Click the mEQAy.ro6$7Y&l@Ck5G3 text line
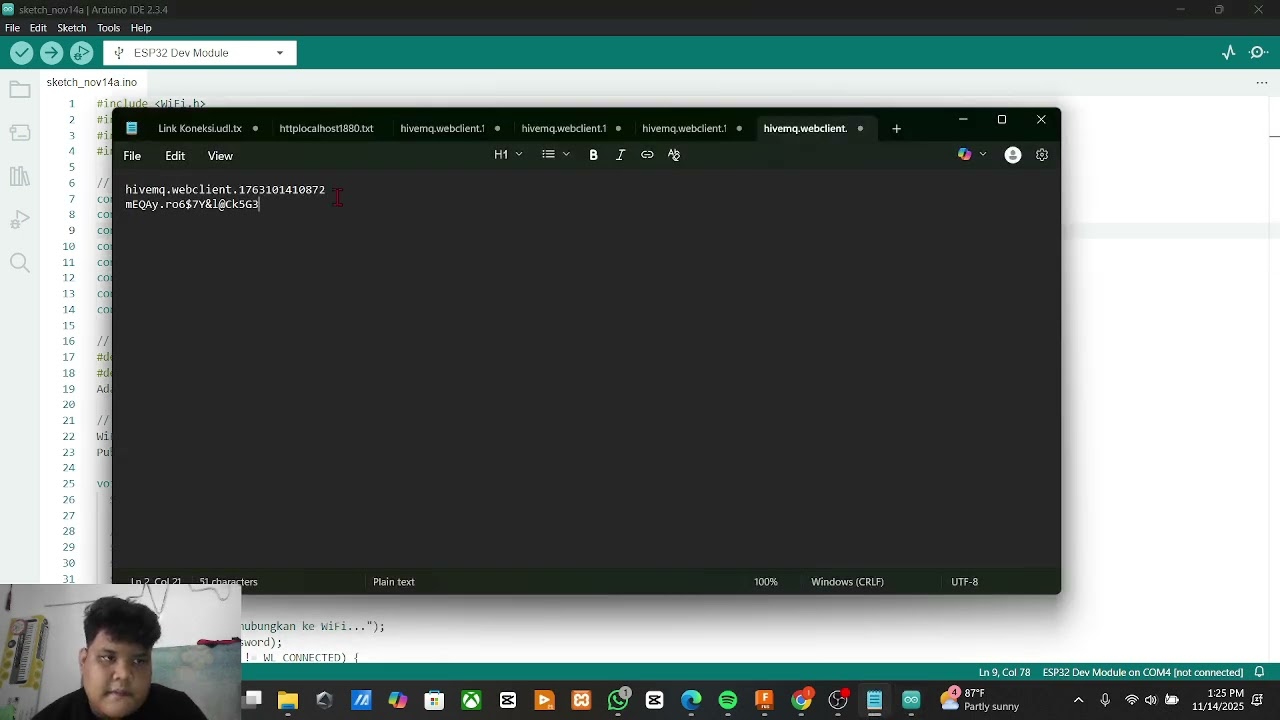The width and height of the screenshot is (1280, 720). coord(192,204)
